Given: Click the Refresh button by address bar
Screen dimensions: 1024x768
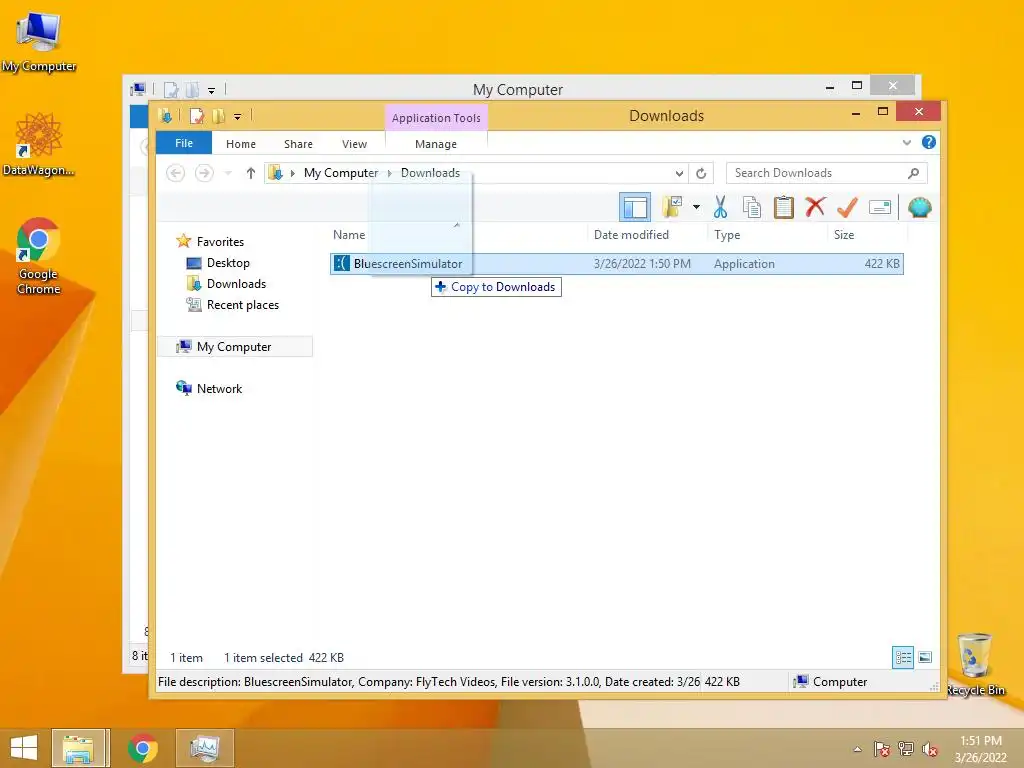Looking at the screenshot, I should [x=701, y=173].
